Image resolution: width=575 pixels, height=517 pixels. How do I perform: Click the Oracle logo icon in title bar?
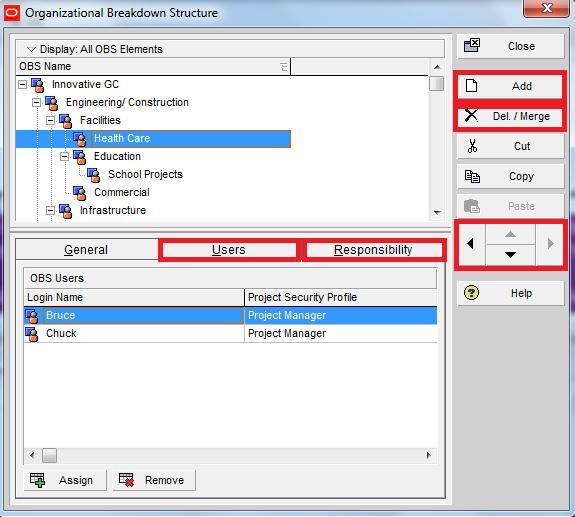pyautogui.click(x=12, y=13)
